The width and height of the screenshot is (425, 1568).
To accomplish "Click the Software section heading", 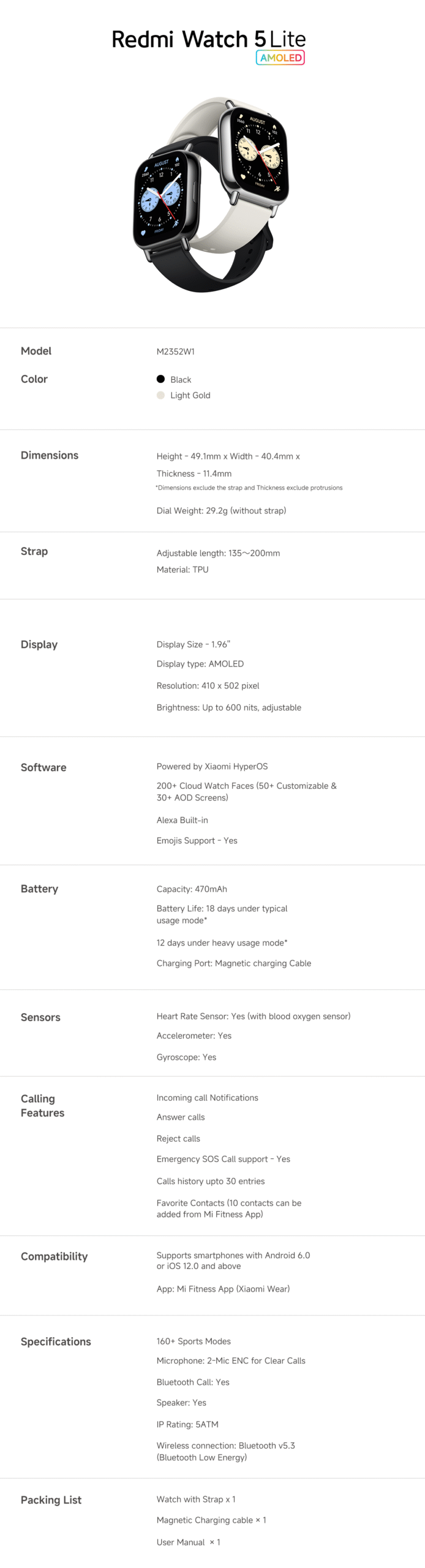I will pyautogui.click(x=43, y=767).
